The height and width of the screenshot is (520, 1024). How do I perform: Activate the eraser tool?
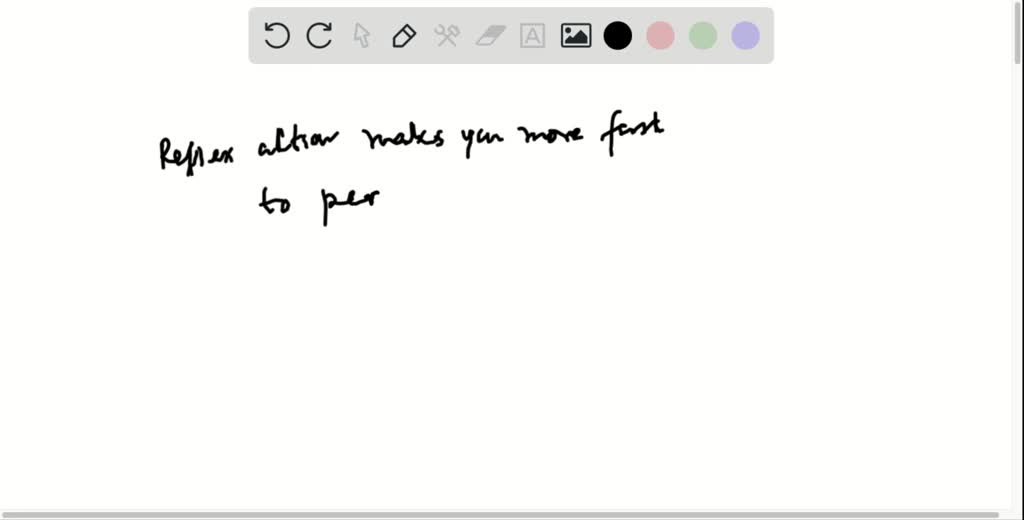click(x=490, y=36)
